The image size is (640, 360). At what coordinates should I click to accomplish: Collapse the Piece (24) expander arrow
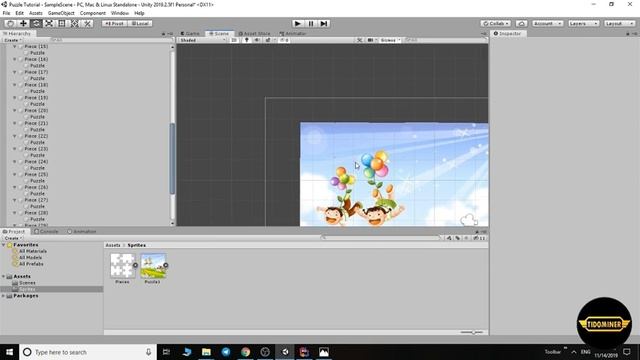(x=15, y=162)
